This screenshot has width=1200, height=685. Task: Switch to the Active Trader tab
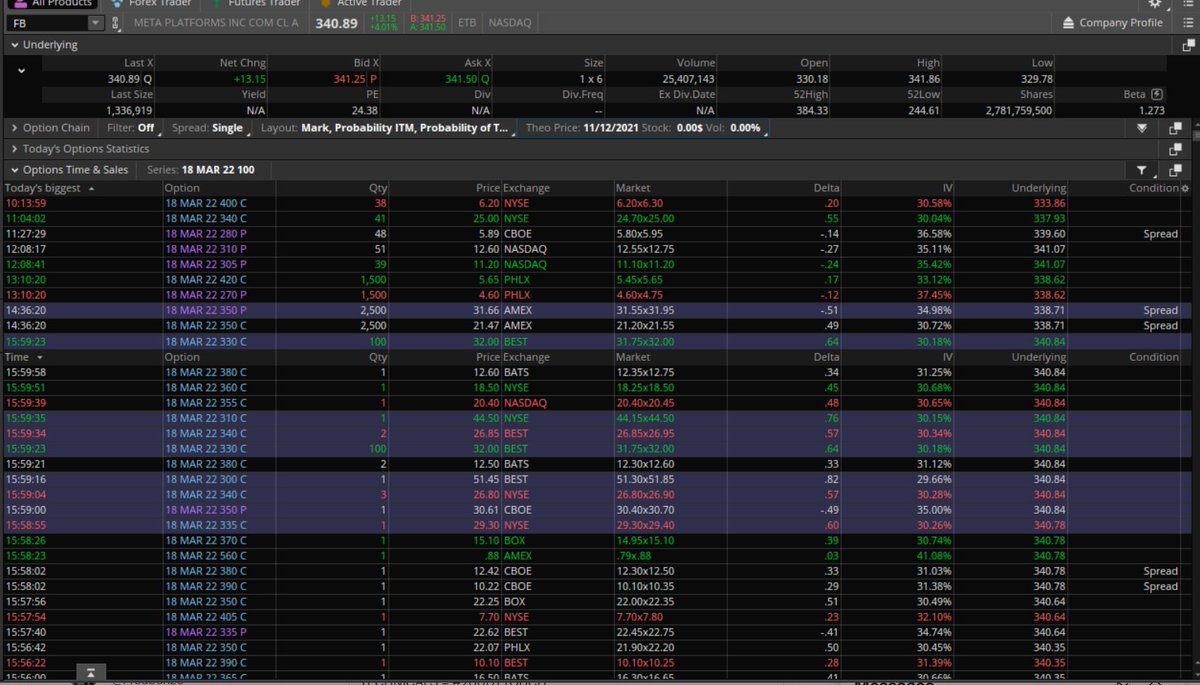click(360, 4)
